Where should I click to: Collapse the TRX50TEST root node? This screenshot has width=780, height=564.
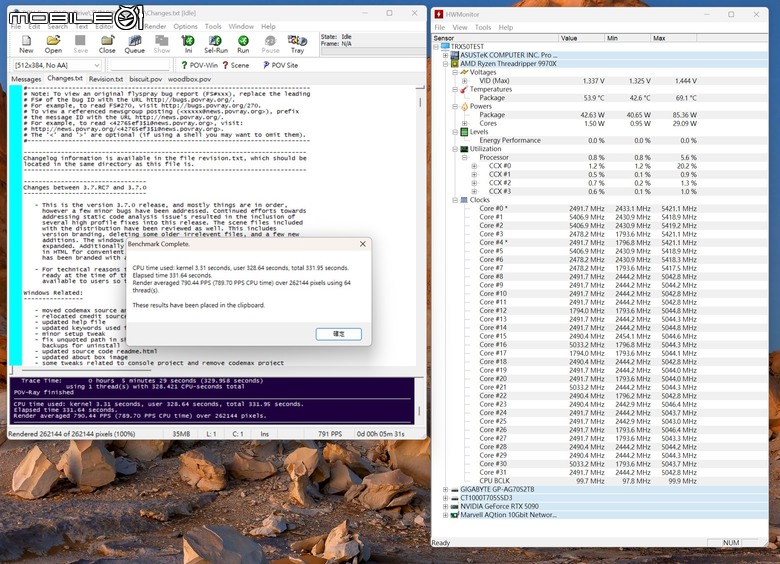coord(436,47)
